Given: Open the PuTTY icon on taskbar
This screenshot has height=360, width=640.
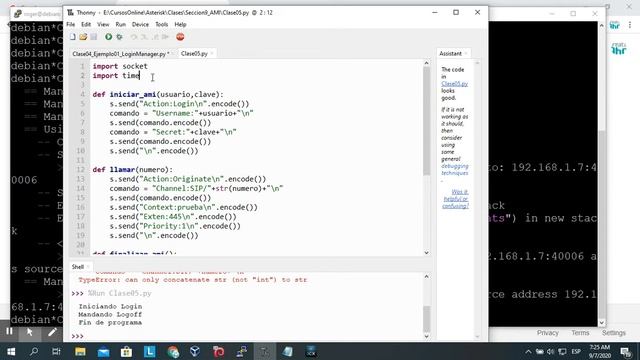Looking at the screenshot, I should [x=242, y=351].
